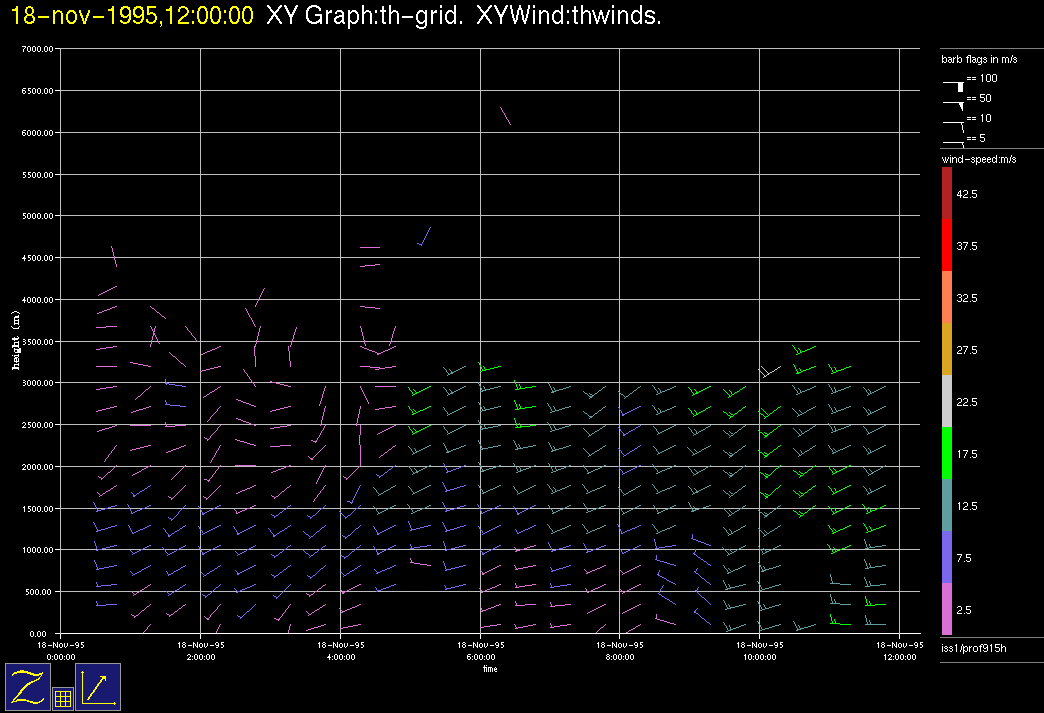The image size is (1044, 713).
Task: Click the 'height (m)' axis label
Action: 15,341
